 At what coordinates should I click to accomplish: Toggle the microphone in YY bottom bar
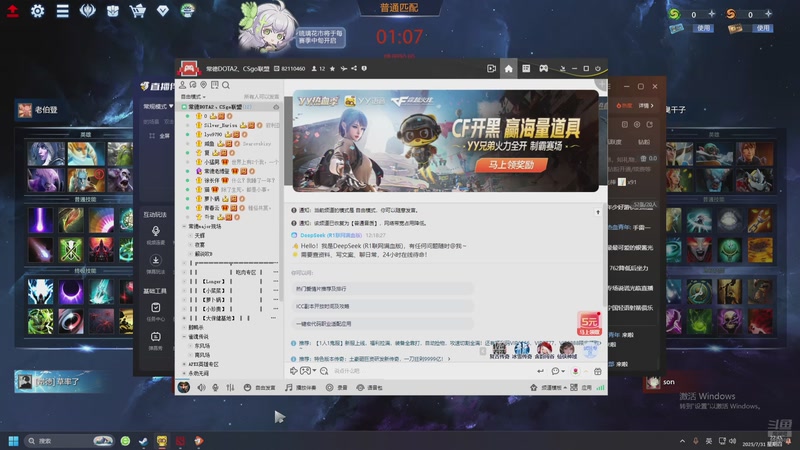[215, 388]
